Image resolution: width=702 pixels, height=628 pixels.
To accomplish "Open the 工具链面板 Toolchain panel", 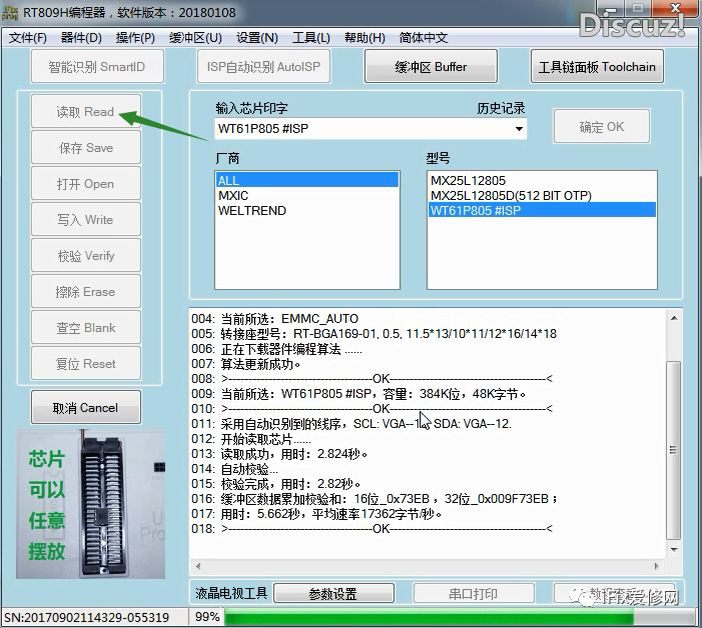I will [x=597, y=67].
